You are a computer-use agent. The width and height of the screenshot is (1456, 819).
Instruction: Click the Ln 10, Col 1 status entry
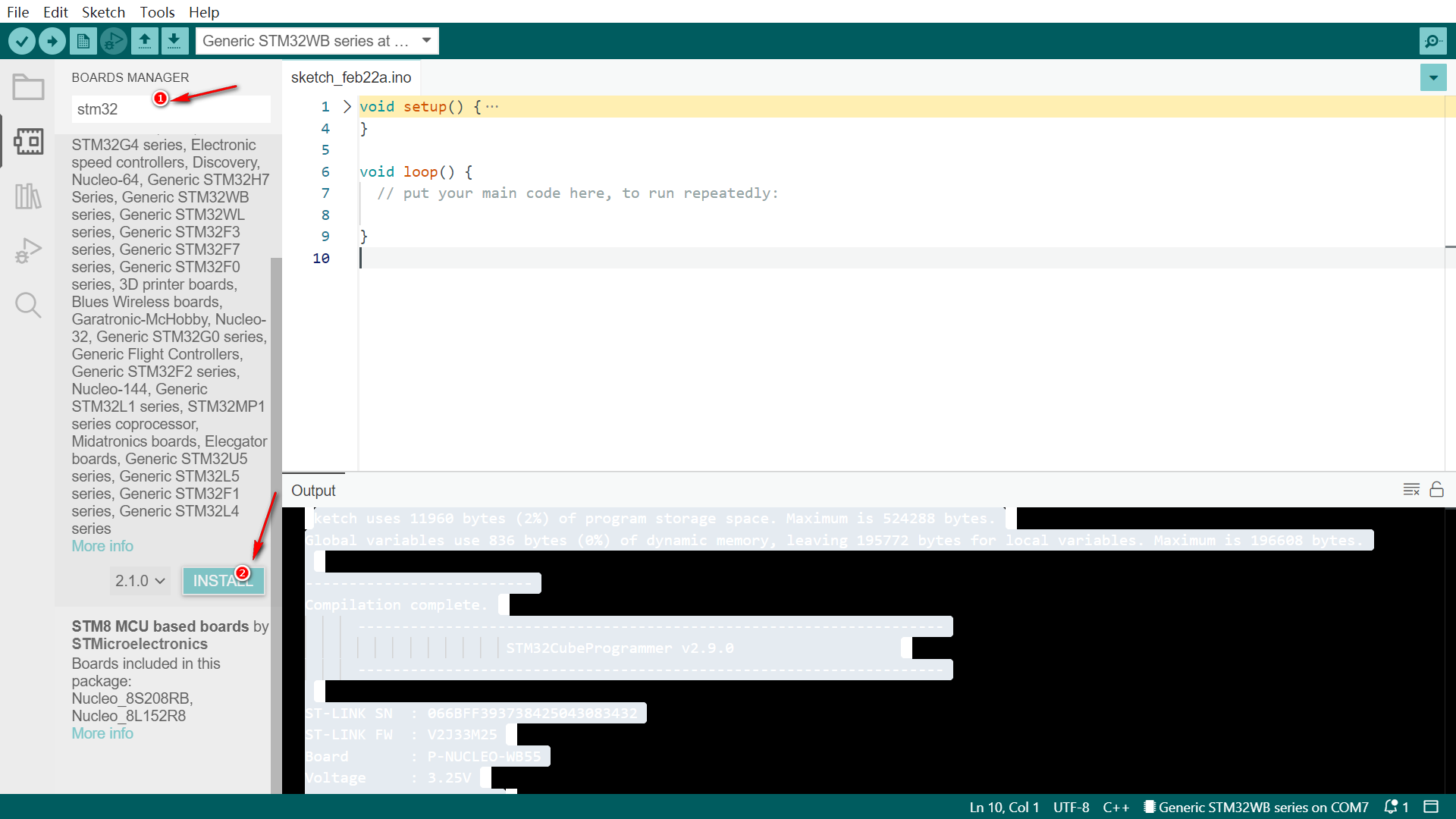pos(1004,807)
